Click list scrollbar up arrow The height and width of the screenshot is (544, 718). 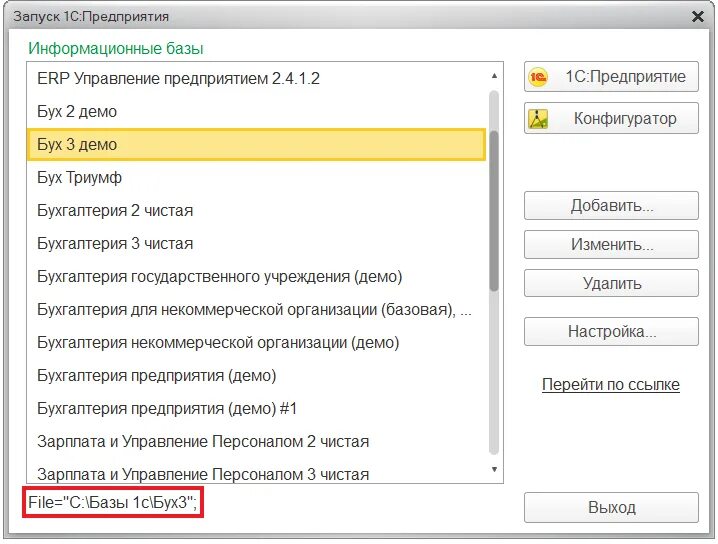pyautogui.click(x=494, y=76)
